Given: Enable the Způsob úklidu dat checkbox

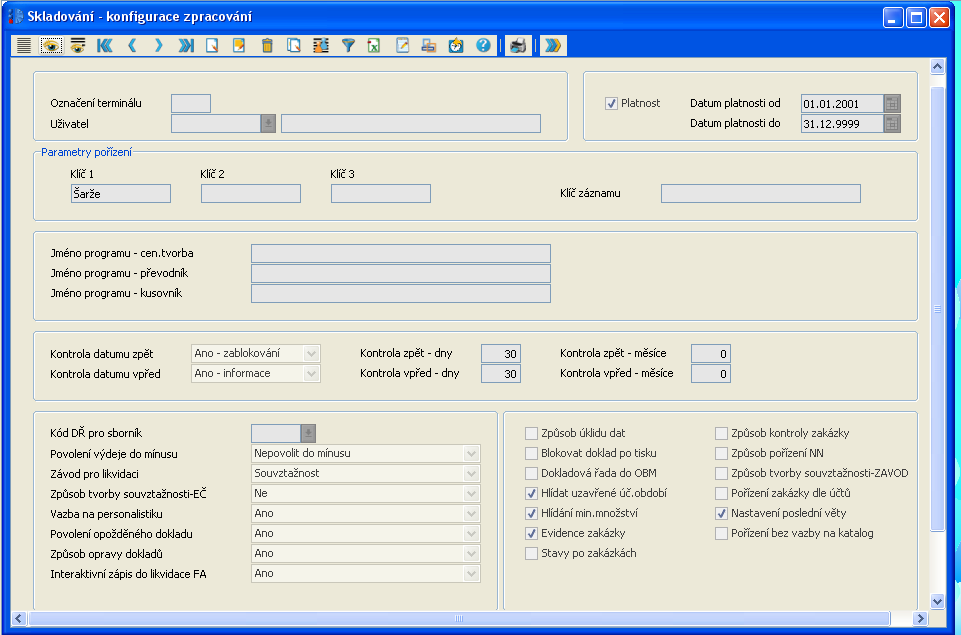Looking at the screenshot, I should tap(531, 433).
